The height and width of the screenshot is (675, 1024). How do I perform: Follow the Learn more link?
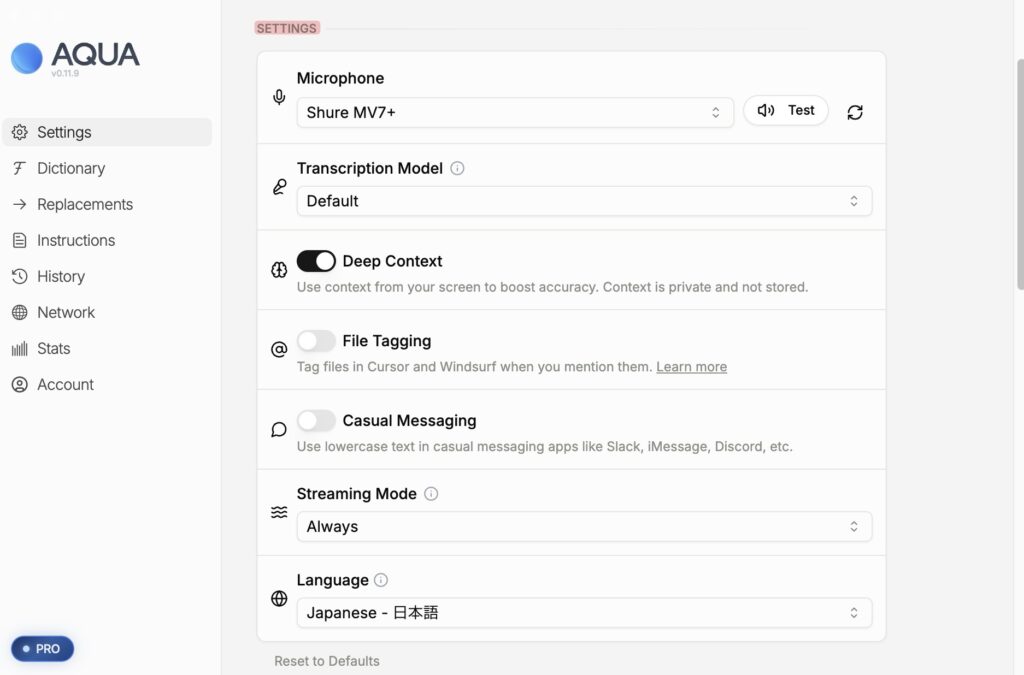(691, 367)
